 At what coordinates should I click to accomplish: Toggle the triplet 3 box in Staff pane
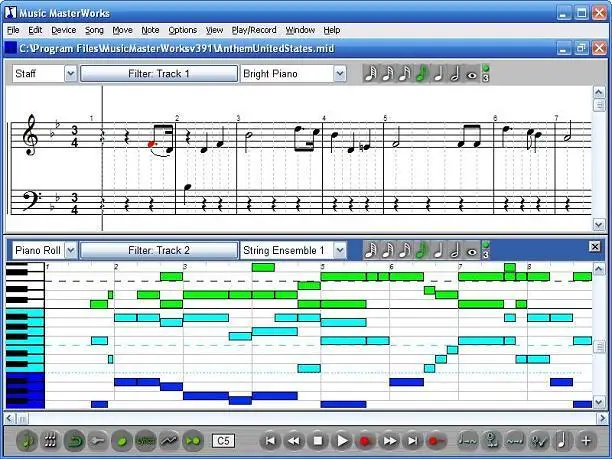[x=486, y=78]
